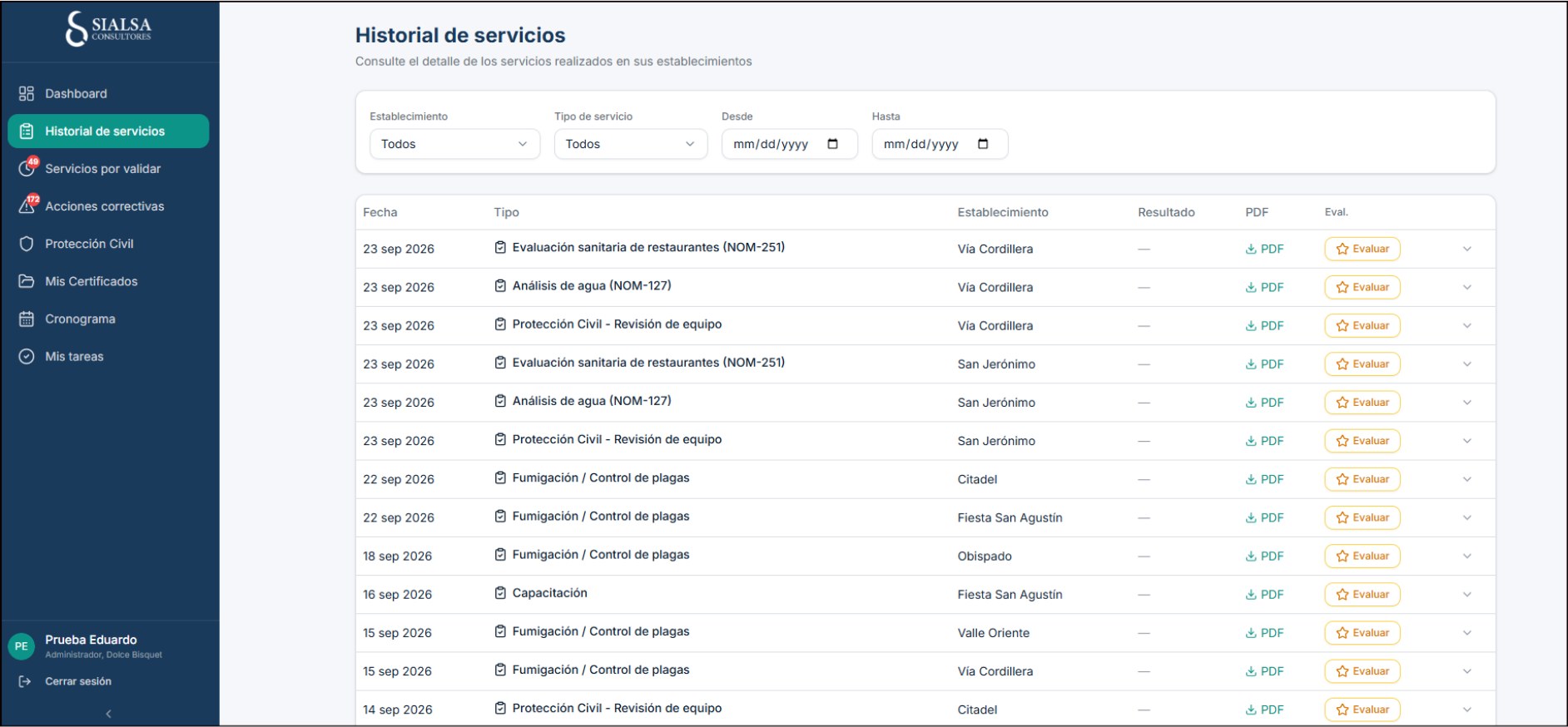The image size is (1568, 727).
Task: Click the Dashboard grid icon
Action: point(27,94)
